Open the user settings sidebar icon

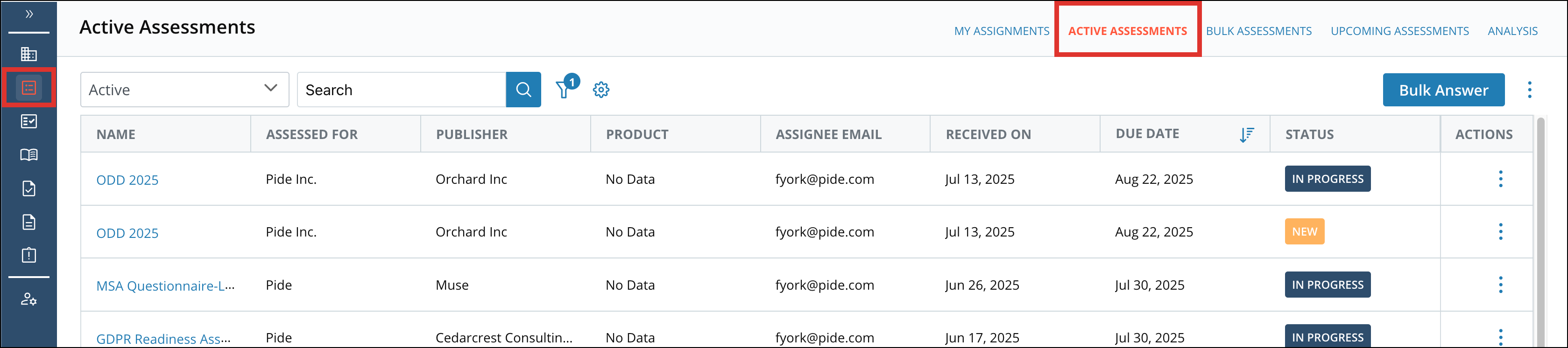point(28,299)
